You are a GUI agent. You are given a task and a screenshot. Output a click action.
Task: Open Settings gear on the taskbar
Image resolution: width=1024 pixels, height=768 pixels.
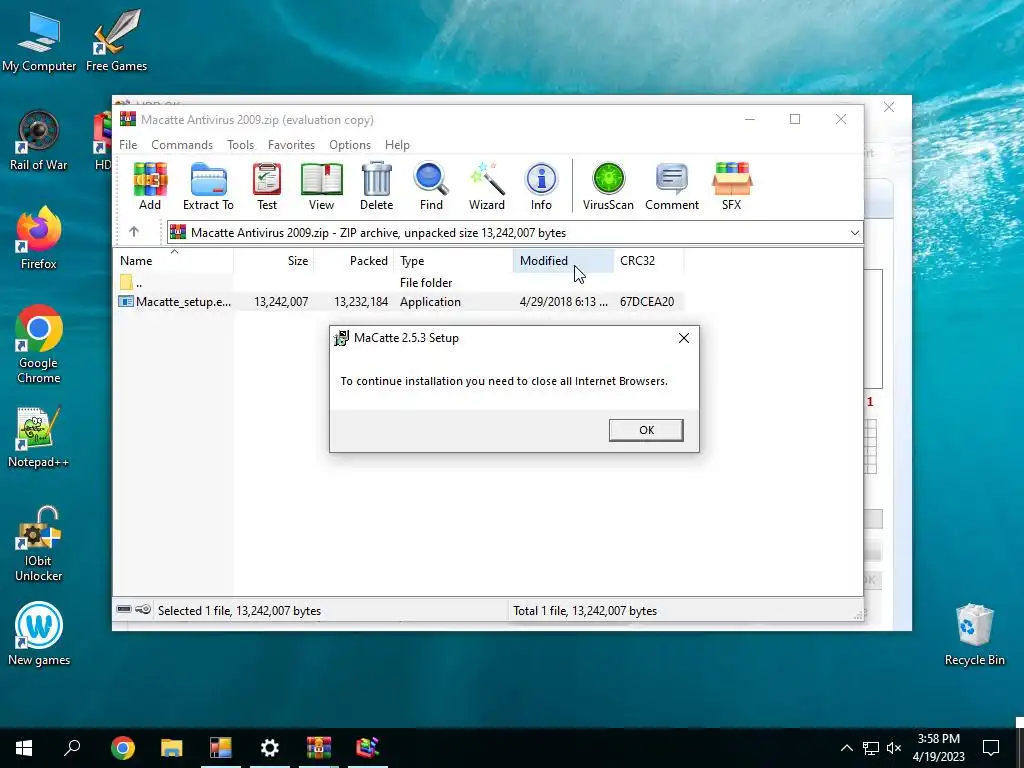point(270,748)
